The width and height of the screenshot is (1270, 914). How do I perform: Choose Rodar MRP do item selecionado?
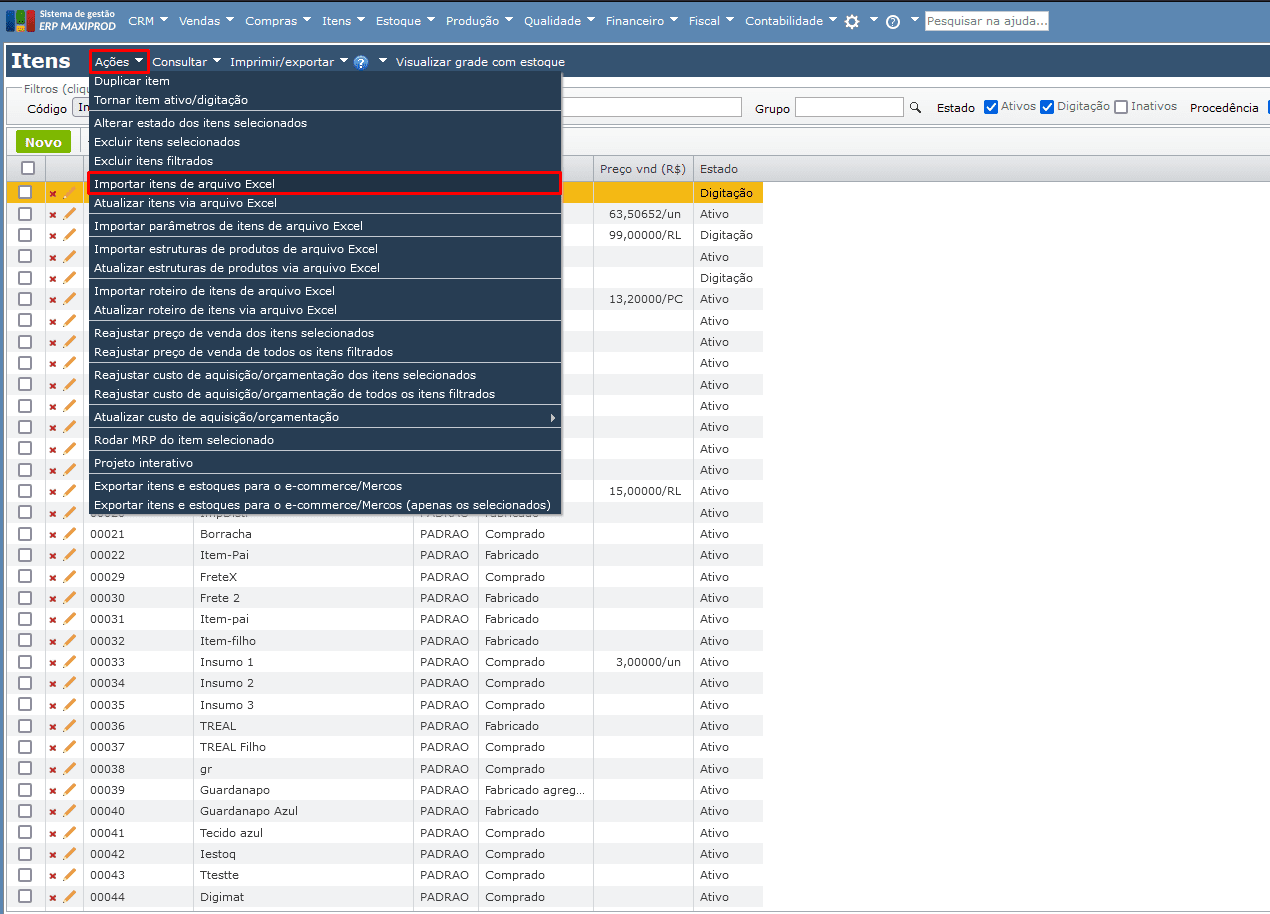pos(184,440)
